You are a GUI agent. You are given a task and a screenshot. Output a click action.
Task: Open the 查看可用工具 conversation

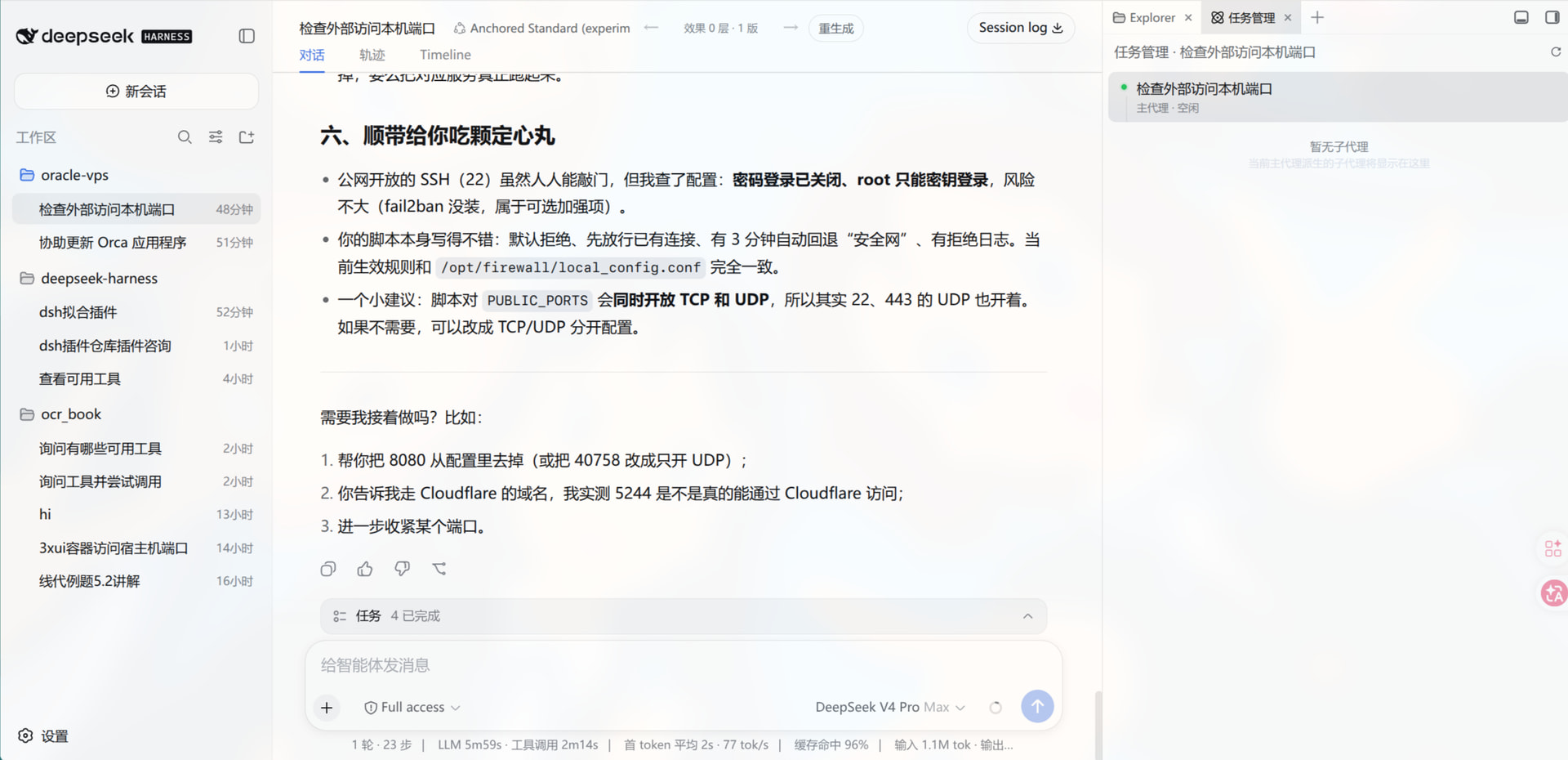point(136,379)
